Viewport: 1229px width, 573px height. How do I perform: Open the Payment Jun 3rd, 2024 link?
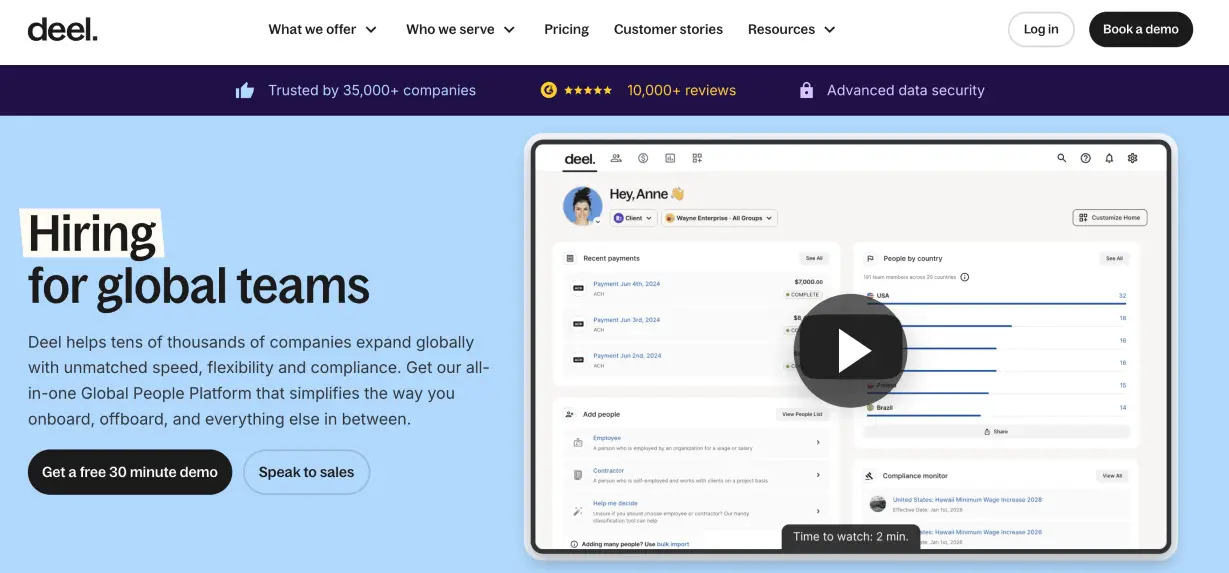[626, 320]
